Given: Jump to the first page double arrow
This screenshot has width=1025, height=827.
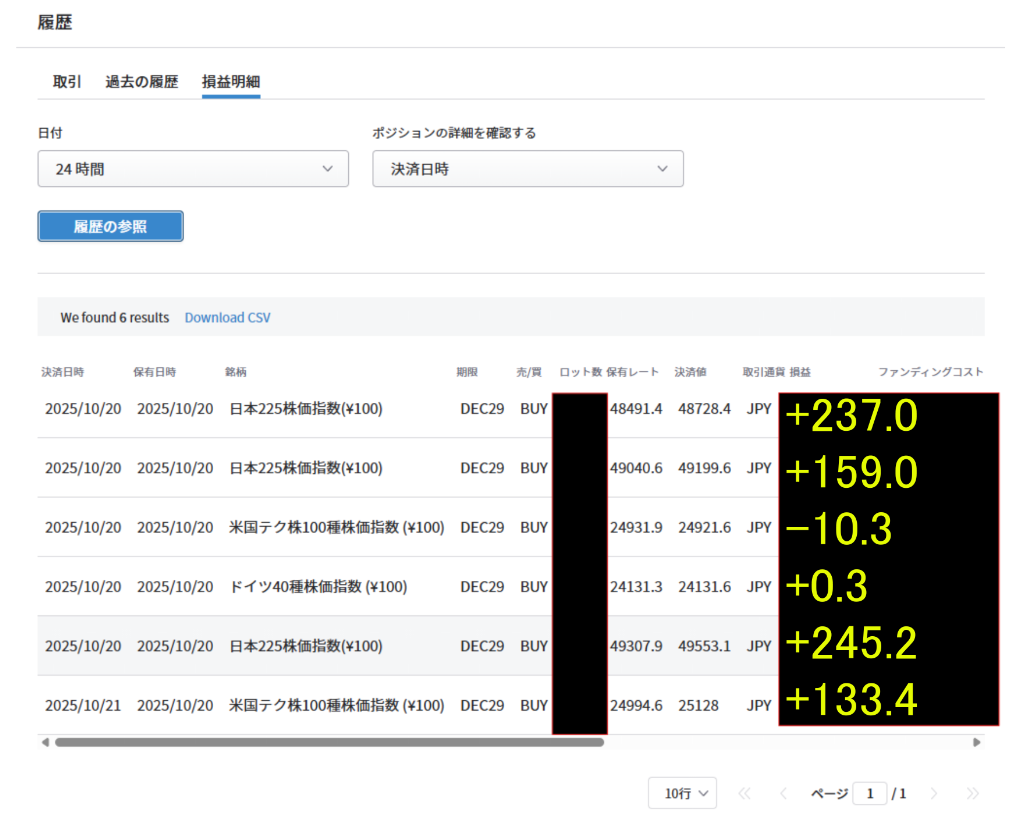Looking at the screenshot, I should (744, 793).
